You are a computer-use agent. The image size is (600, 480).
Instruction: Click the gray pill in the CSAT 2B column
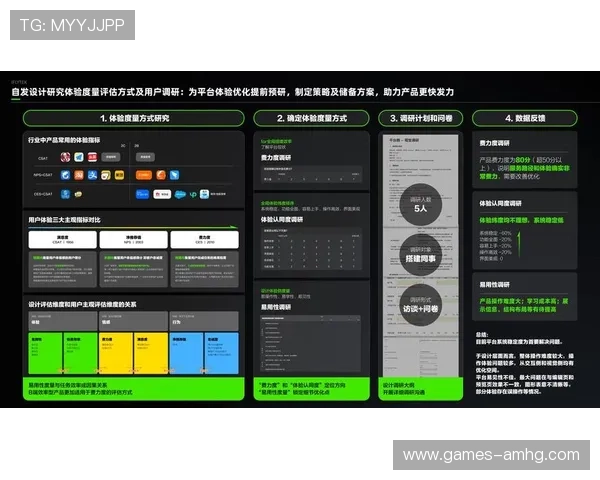(x=145, y=157)
